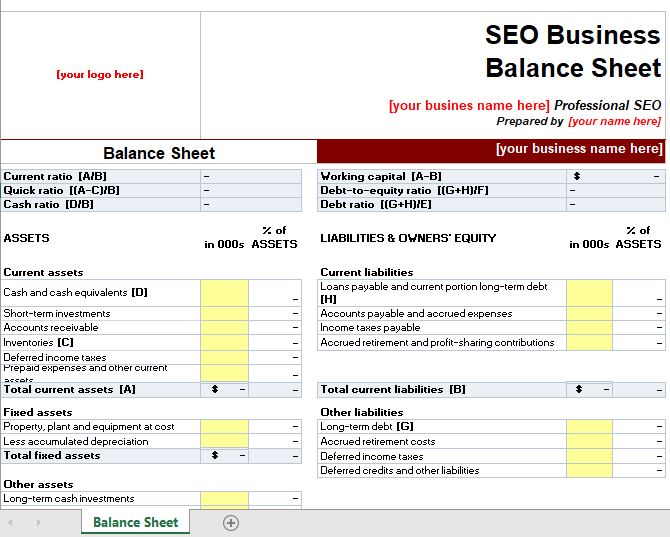Click the 'Long-term cash investments' label
The height and width of the screenshot is (537, 670).
[69, 499]
